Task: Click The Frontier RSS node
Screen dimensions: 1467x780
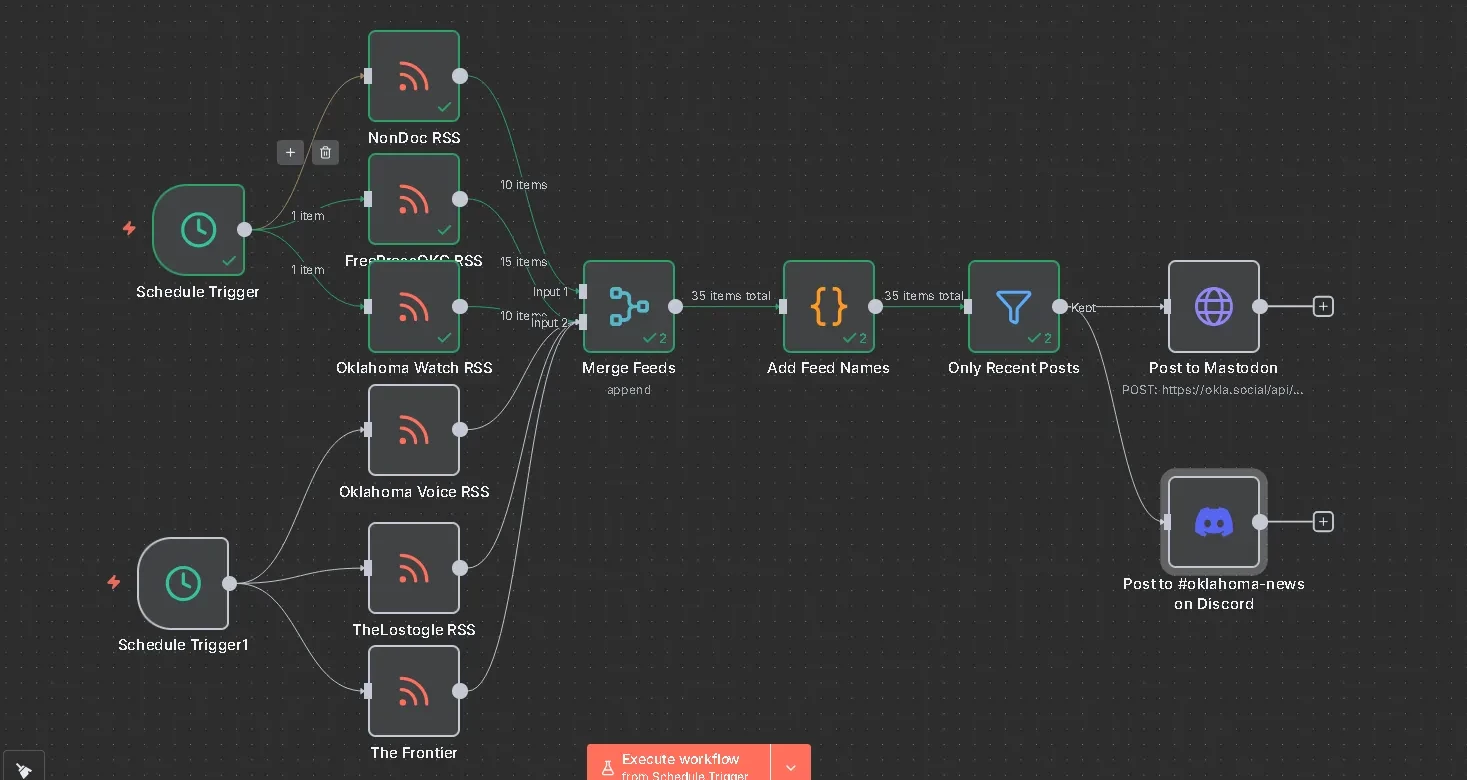Action: coord(413,691)
